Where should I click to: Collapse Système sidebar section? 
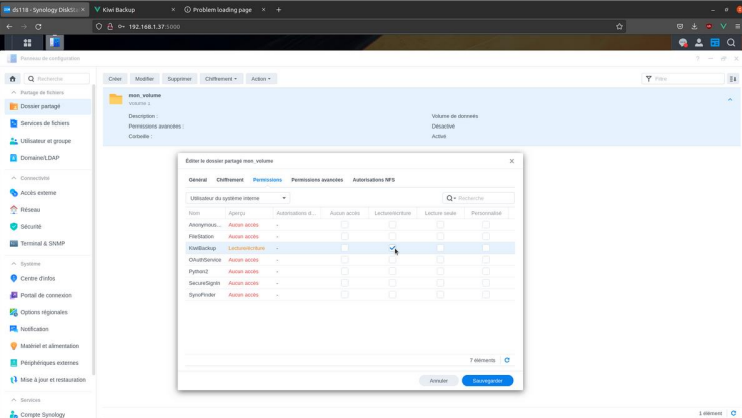pyautogui.click(x=14, y=264)
